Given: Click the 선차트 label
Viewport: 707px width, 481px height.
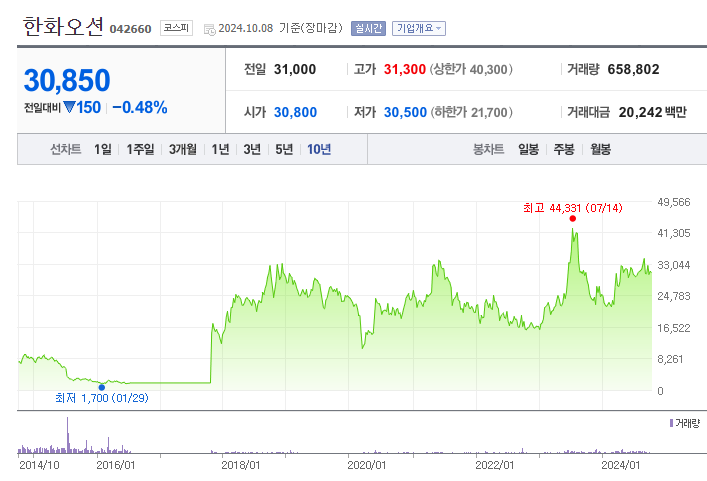Looking at the screenshot, I should click(66, 149).
